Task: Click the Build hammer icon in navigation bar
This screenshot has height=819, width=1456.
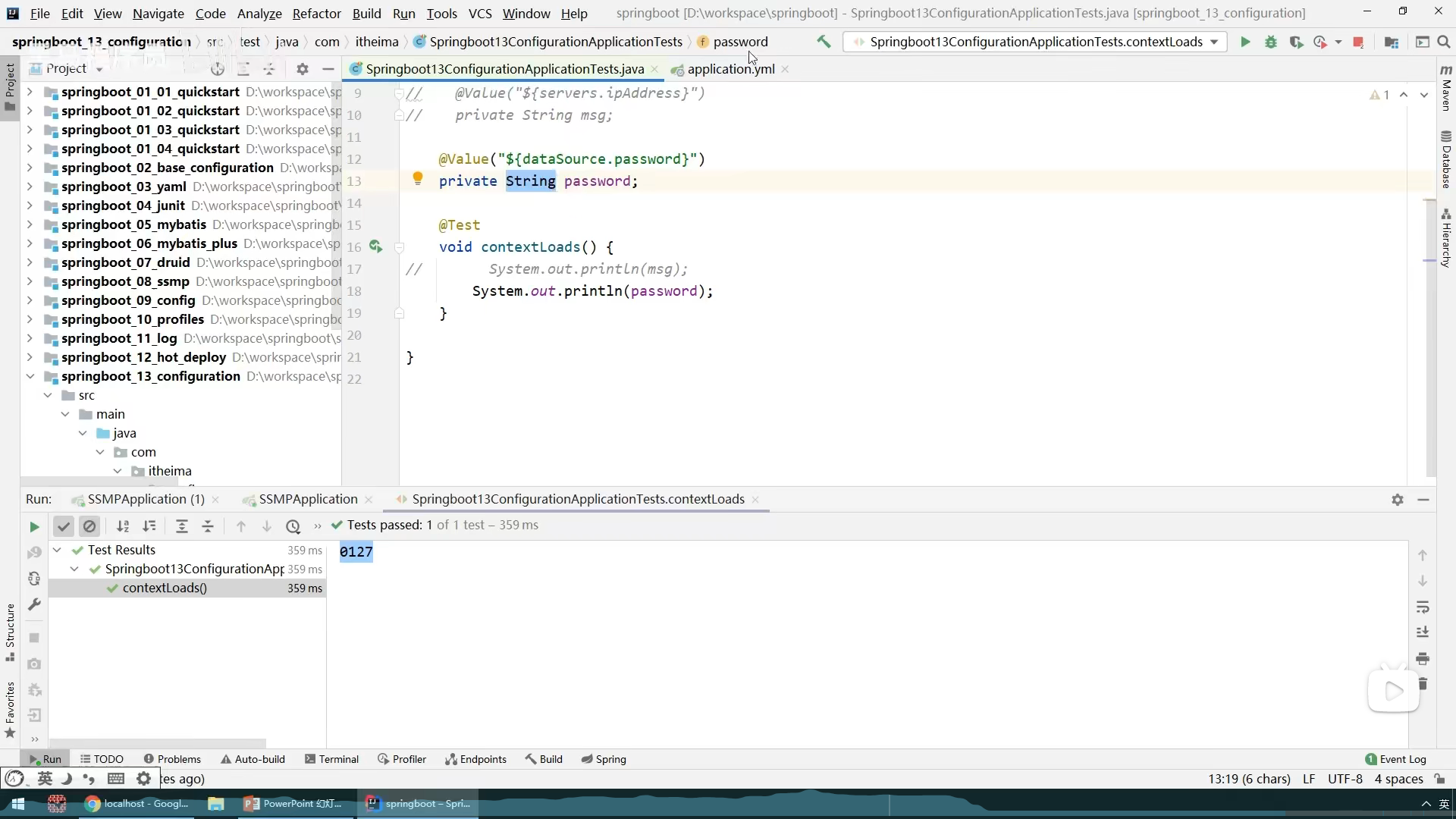Action: pos(824,42)
